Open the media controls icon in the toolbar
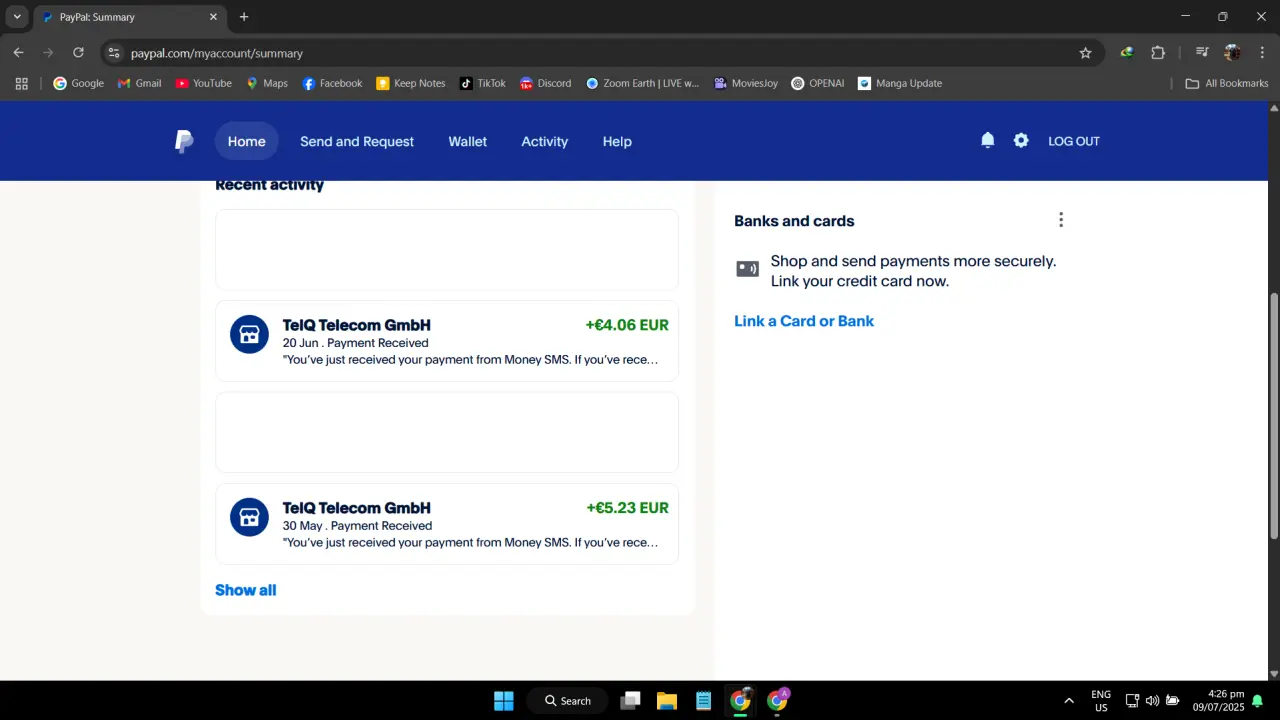Viewport: 1280px width, 720px height. coord(1203,53)
